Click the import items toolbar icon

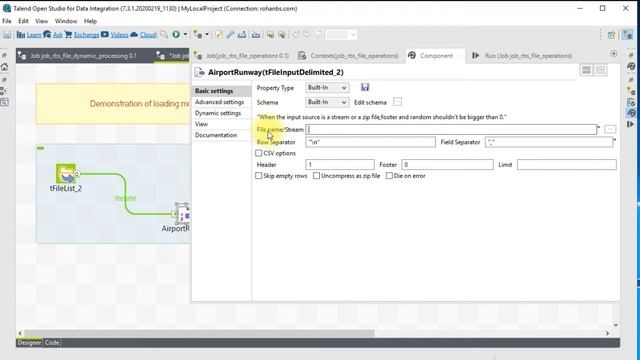tap(256, 35)
